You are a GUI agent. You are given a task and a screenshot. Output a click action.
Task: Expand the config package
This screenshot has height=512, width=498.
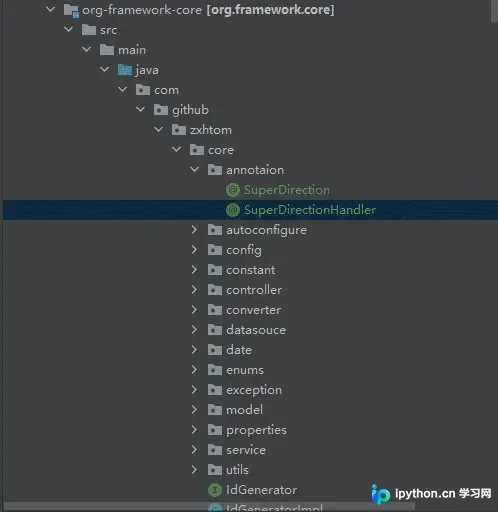[x=195, y=250]
